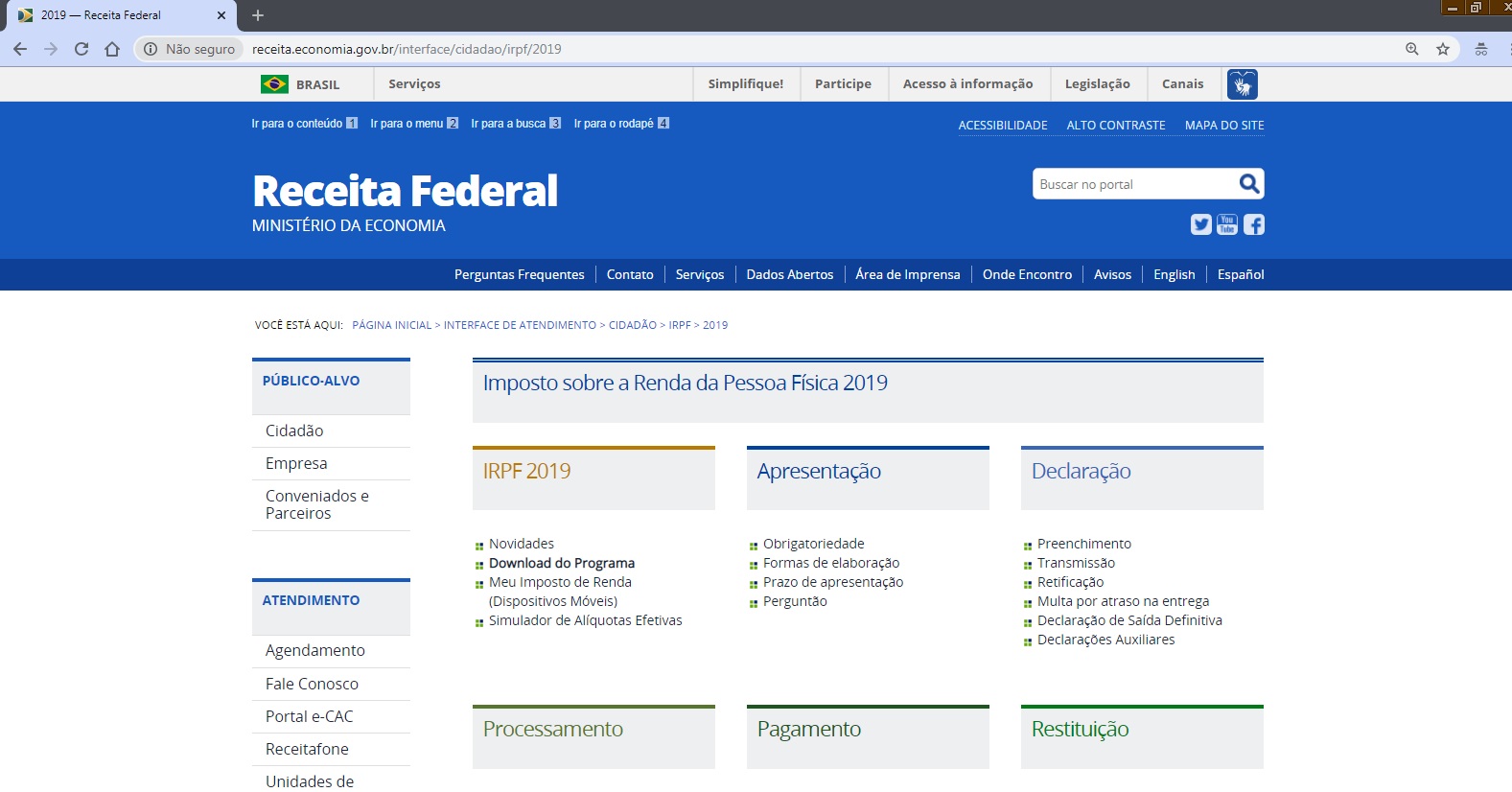
Task: Click in the 'Buscar no portal' search field
Action: tap(1134, 184)
